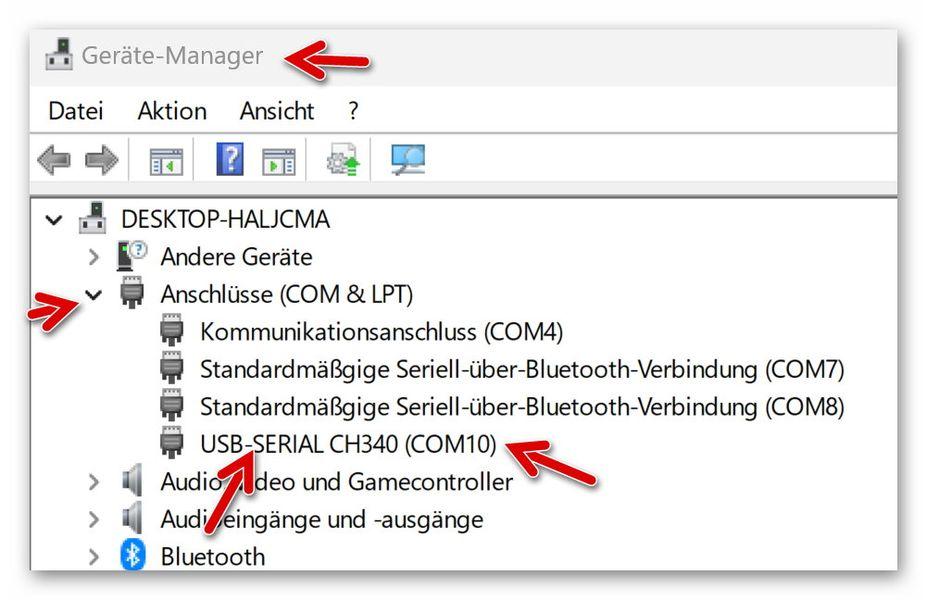This screenshot has height=600, width=927.
Task: Click the Bluetooth category icon
Action: point(132,556)
